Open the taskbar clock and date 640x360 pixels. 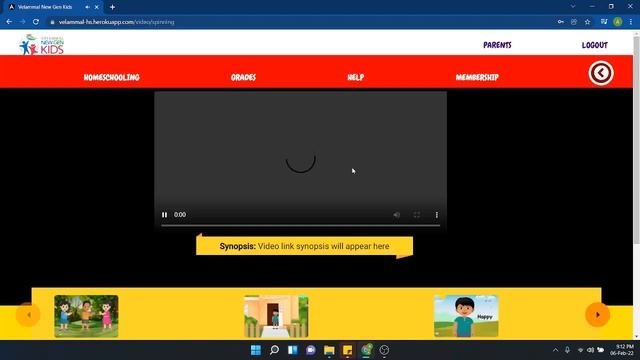click(x=622, y=350)
